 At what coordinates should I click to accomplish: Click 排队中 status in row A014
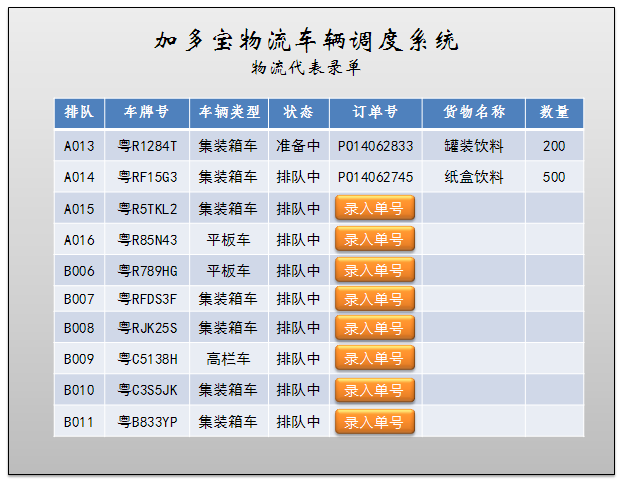coord(299,177)
